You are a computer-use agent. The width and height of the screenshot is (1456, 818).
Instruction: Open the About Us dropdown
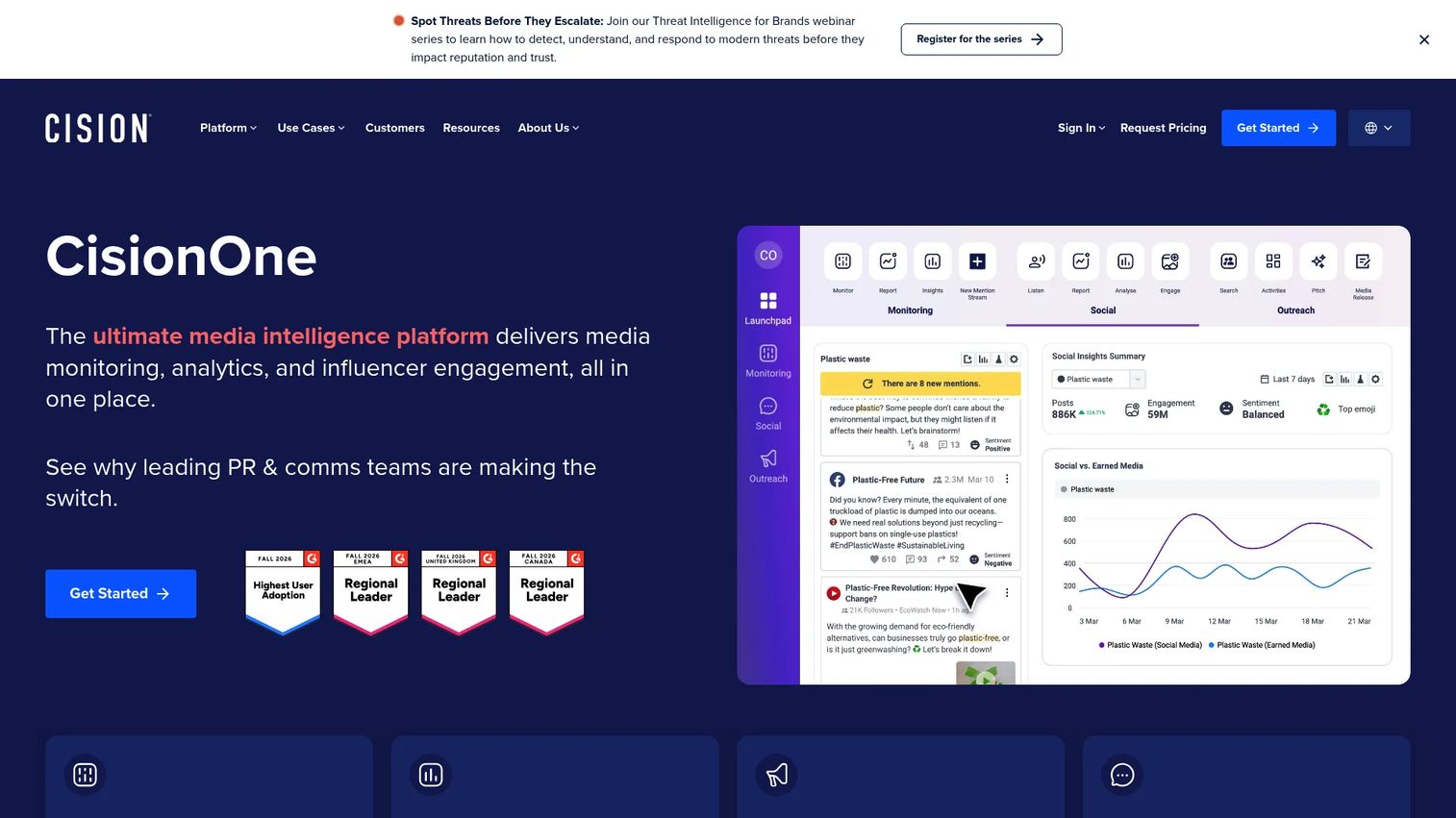(x=548, y=128)
